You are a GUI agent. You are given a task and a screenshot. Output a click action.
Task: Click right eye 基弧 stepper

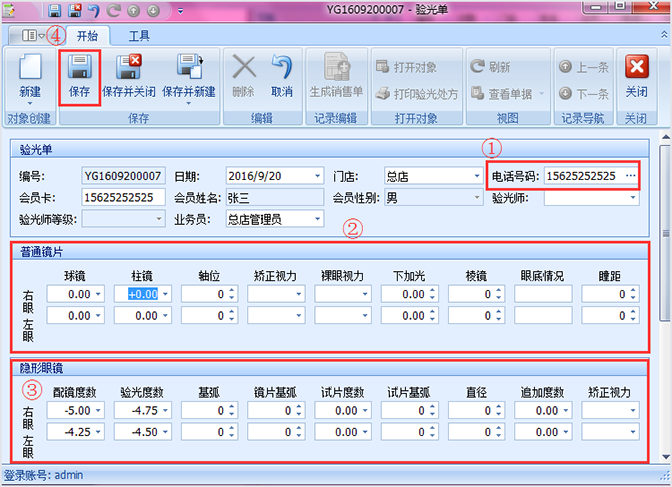tap(232, 410)
